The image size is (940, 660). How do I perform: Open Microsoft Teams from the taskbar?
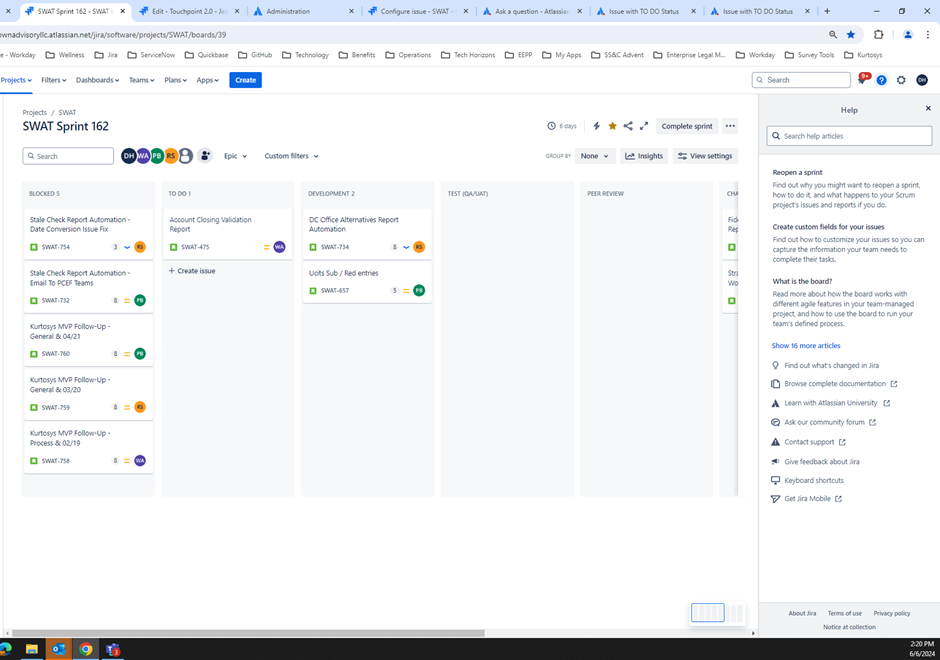pyautogui.click(x=113, y=649)
